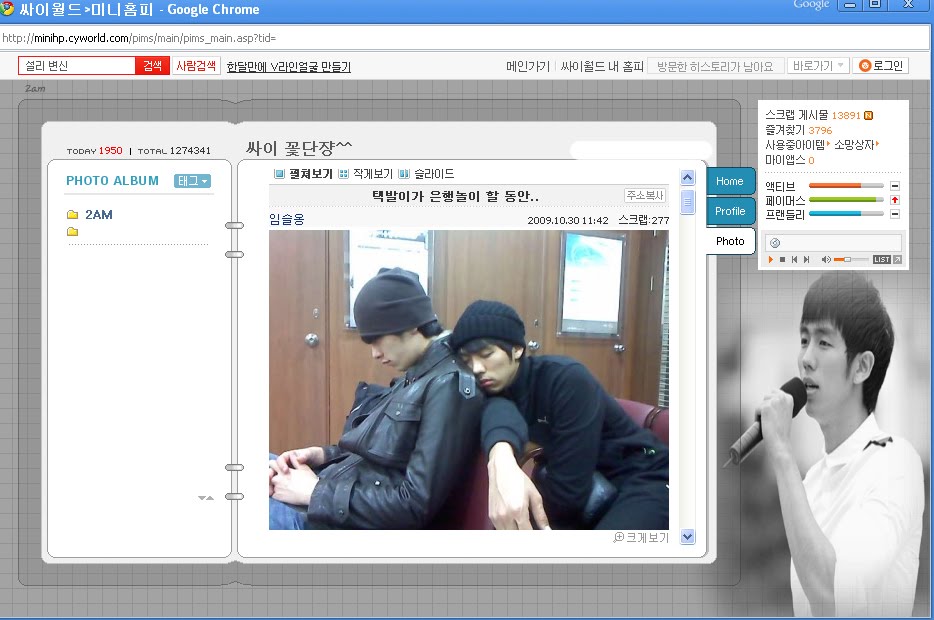Switch to 작게보기 thumbnail view
Image resolution: width=934 pixels, height=620 pixels.
coord(366,174)
